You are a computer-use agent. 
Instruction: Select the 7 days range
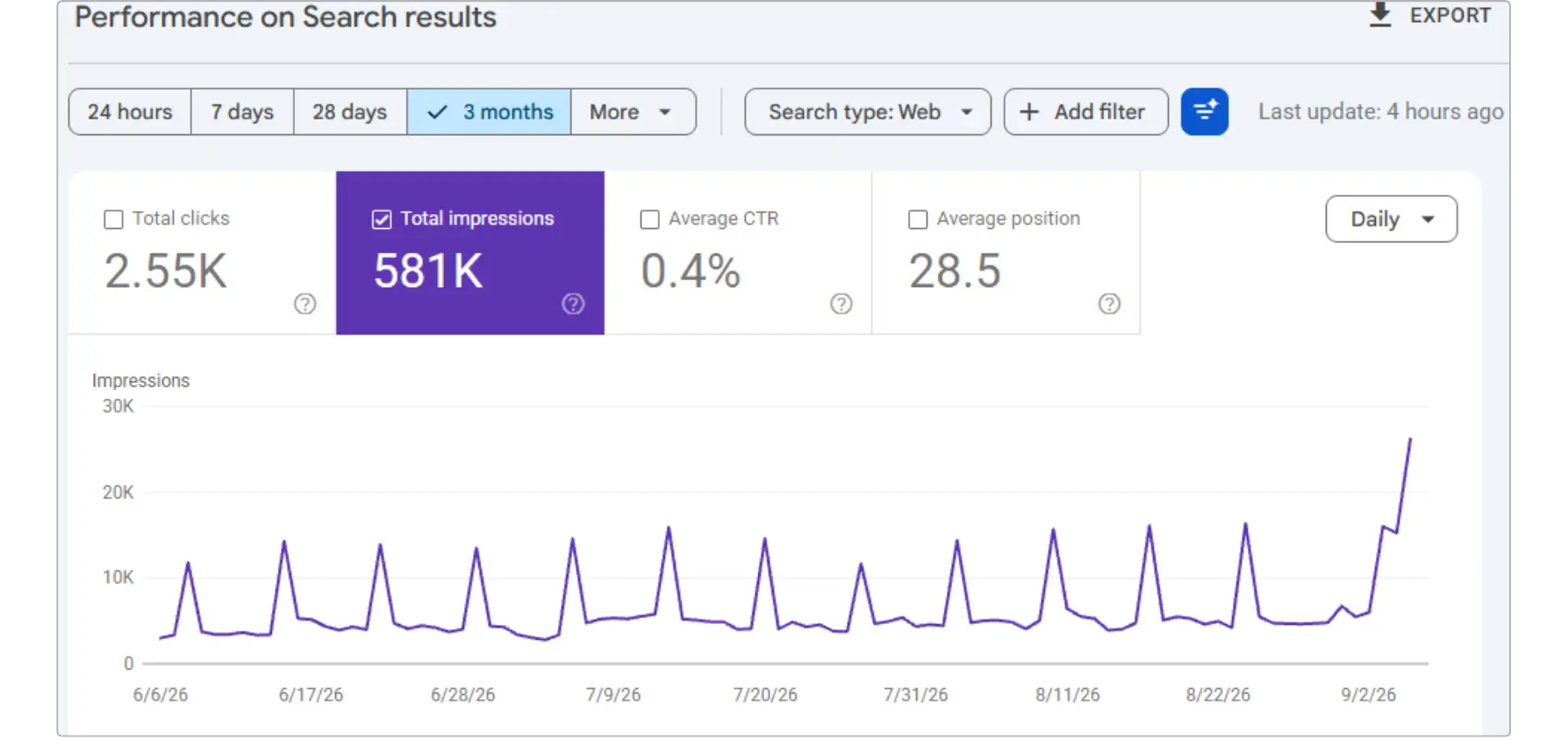242,111
